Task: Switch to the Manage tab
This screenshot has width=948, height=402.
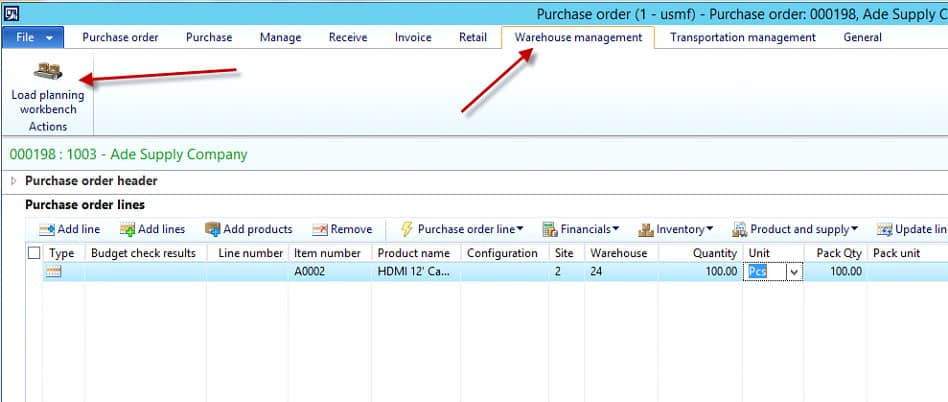Action: tap(281, 37)
